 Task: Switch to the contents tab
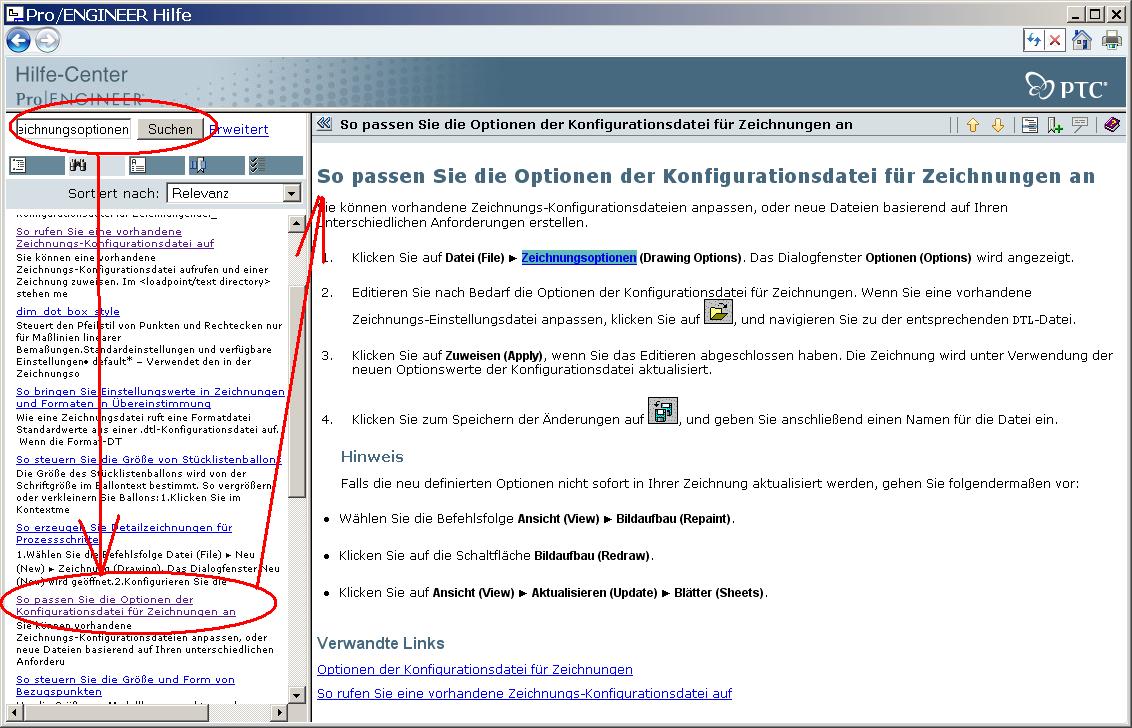37,165
